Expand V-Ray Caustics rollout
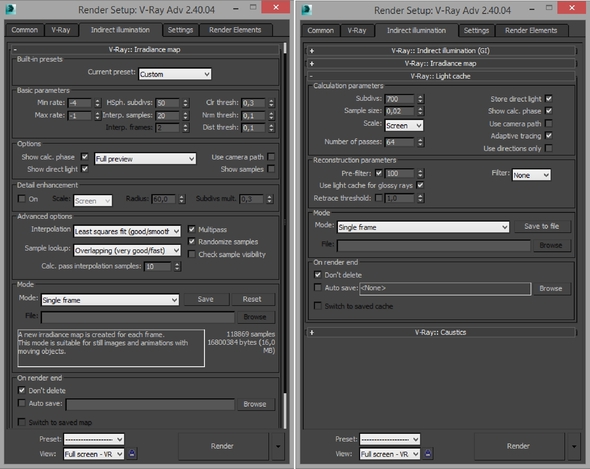 440,332
